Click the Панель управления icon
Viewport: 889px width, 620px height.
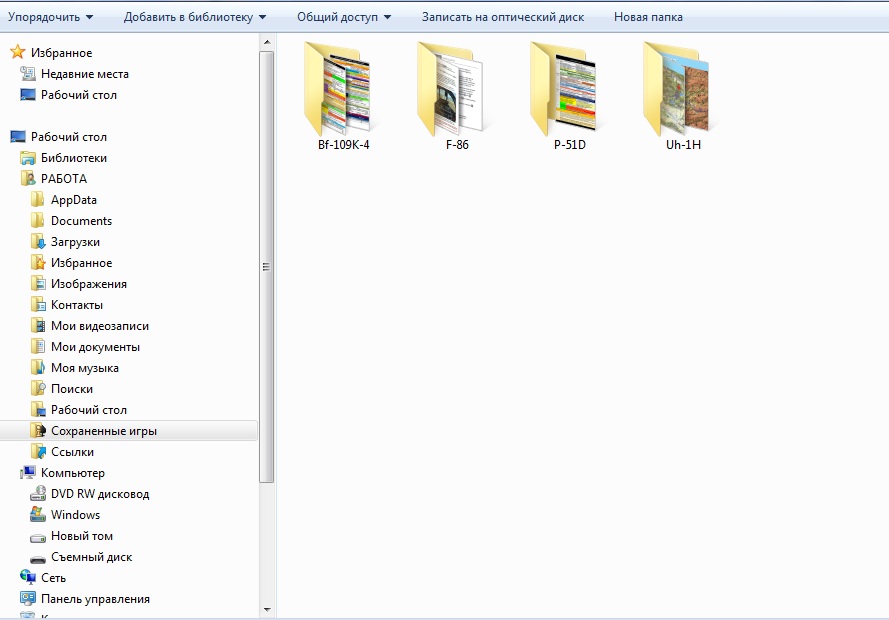28,598
